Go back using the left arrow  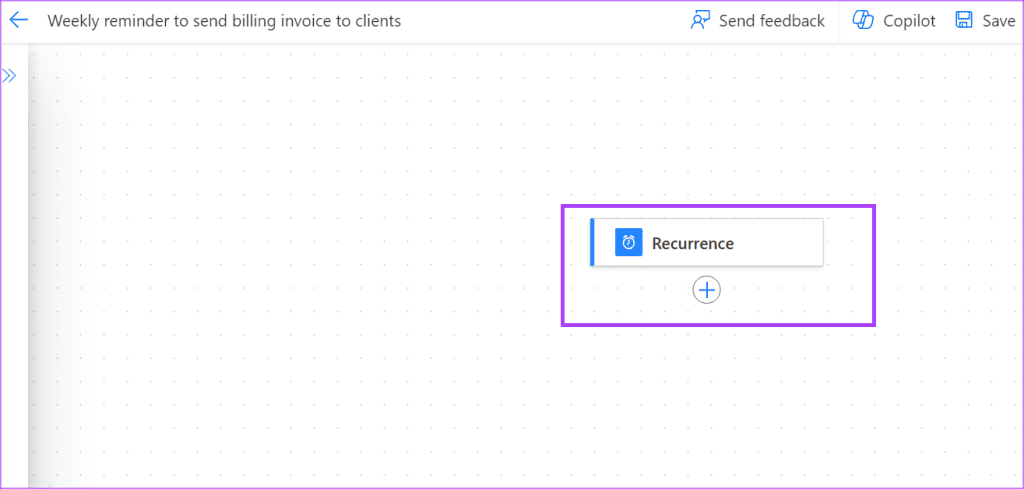tap(18, 21)
